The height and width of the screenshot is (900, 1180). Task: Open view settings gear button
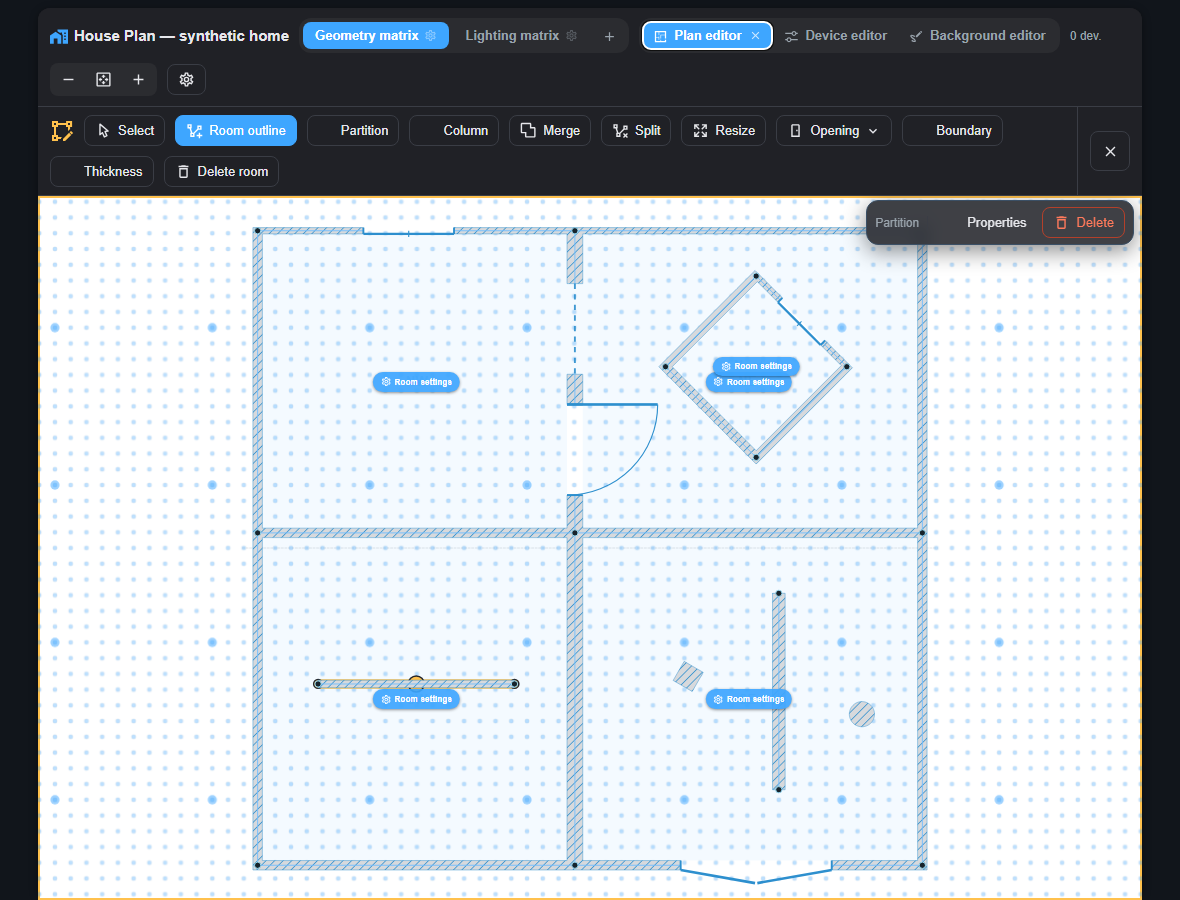pos(187,80)
